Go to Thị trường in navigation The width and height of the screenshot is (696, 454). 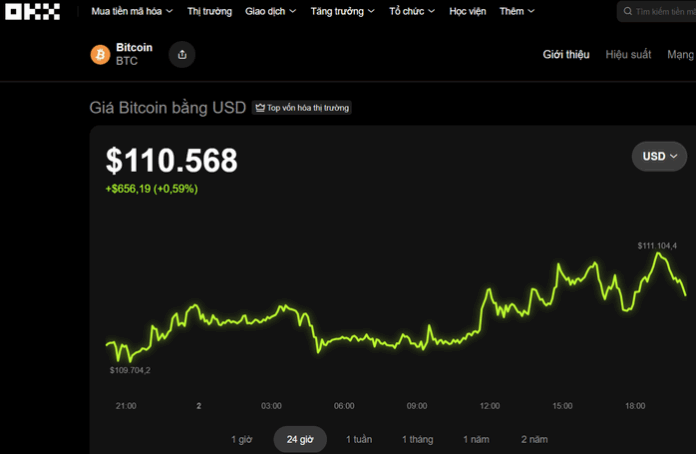coord(209,12)
